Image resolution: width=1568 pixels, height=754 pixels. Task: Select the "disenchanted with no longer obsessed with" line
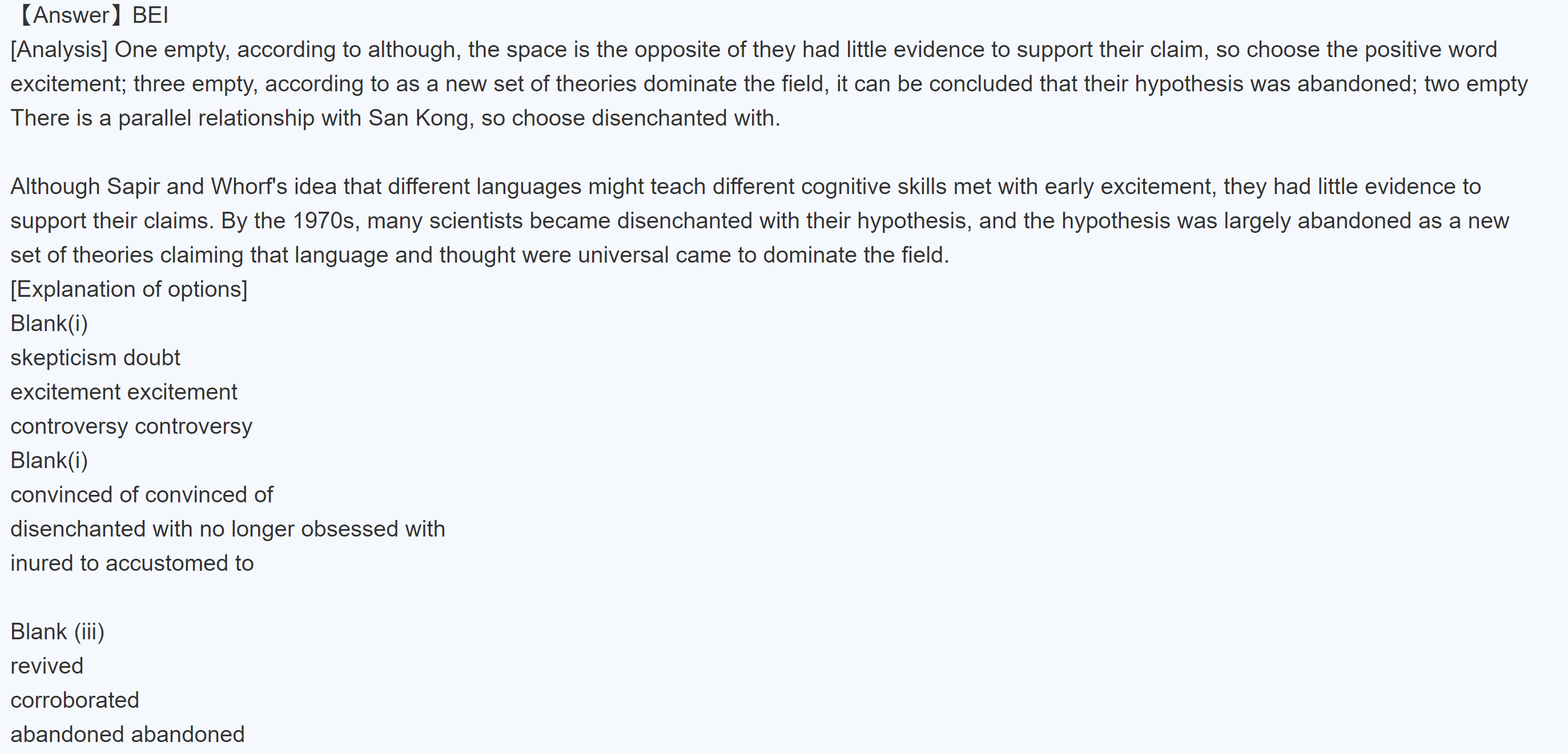[x=228, y=529]
